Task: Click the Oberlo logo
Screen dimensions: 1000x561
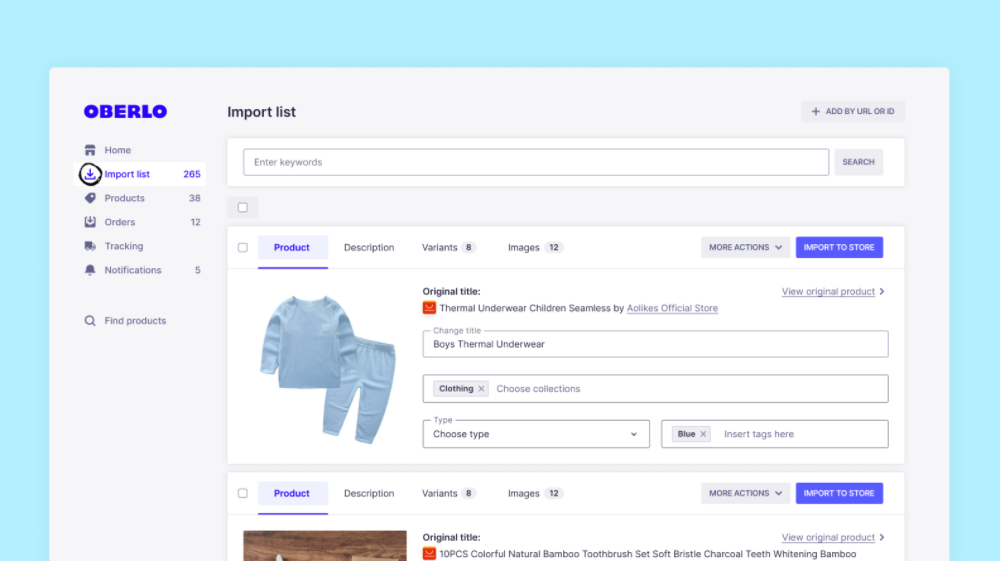Action: (125, 112)
